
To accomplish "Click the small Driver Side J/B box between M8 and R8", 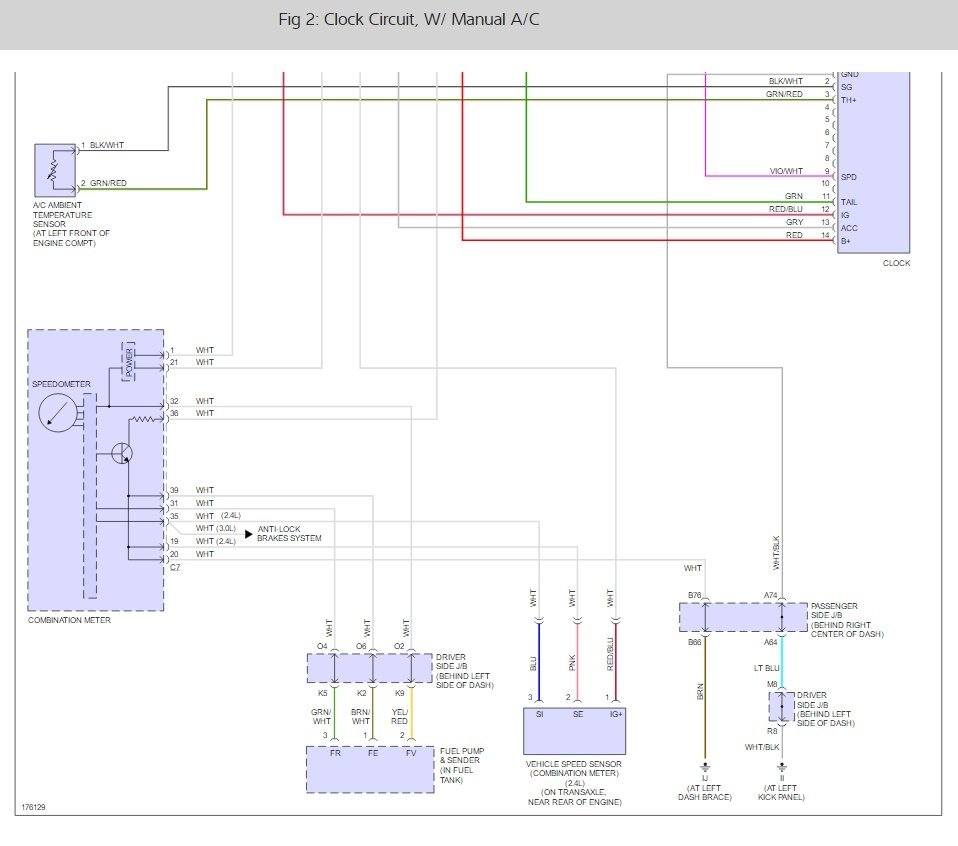I will coord(781,706).
